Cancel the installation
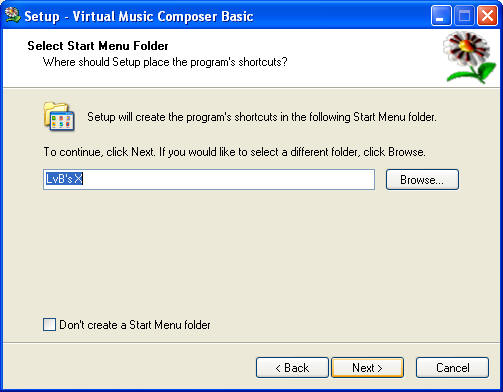 [x=452, y=368]
